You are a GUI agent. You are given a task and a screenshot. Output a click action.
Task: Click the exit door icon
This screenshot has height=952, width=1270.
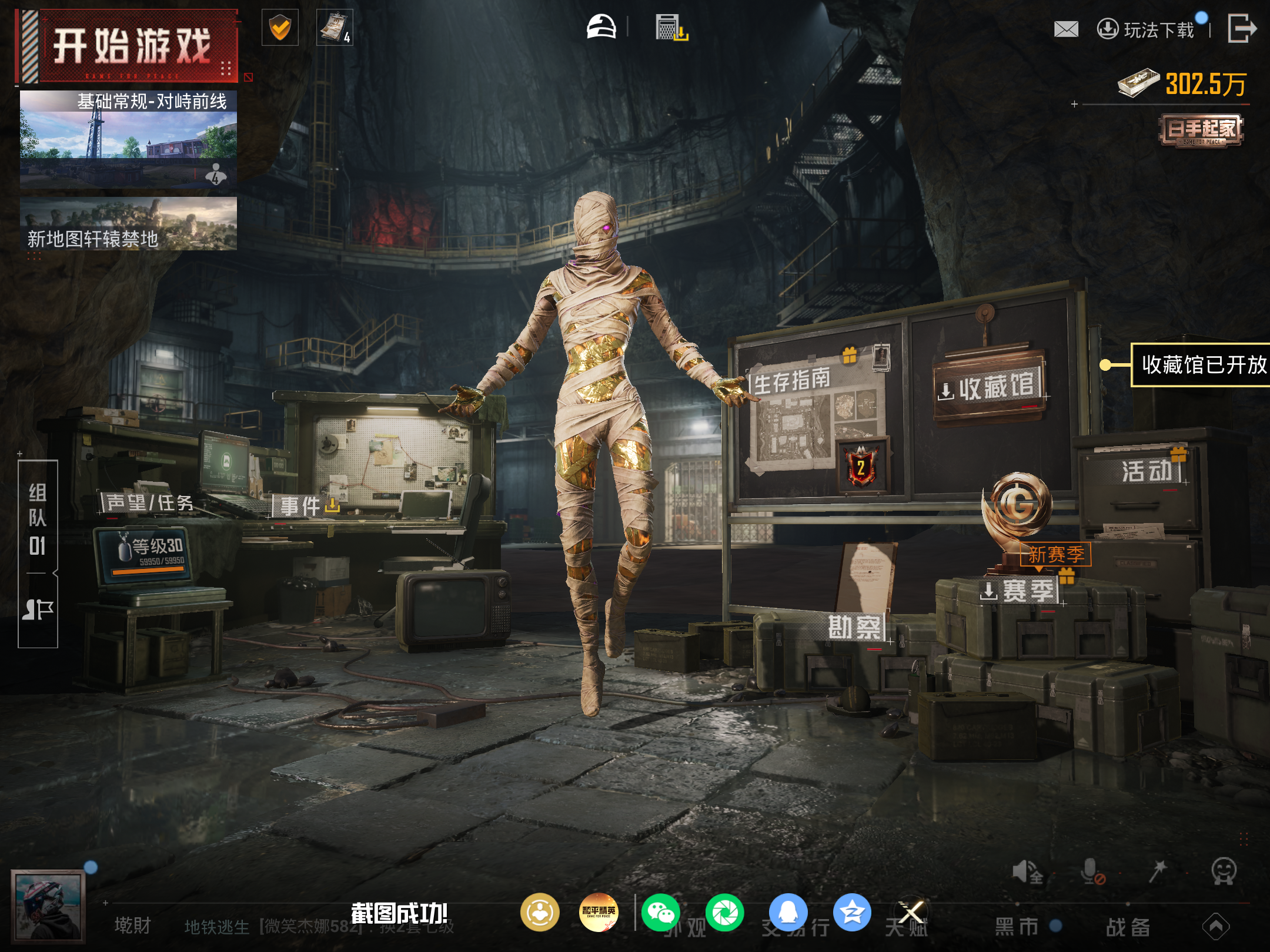pyautogui.click(x=1242, y=28)
